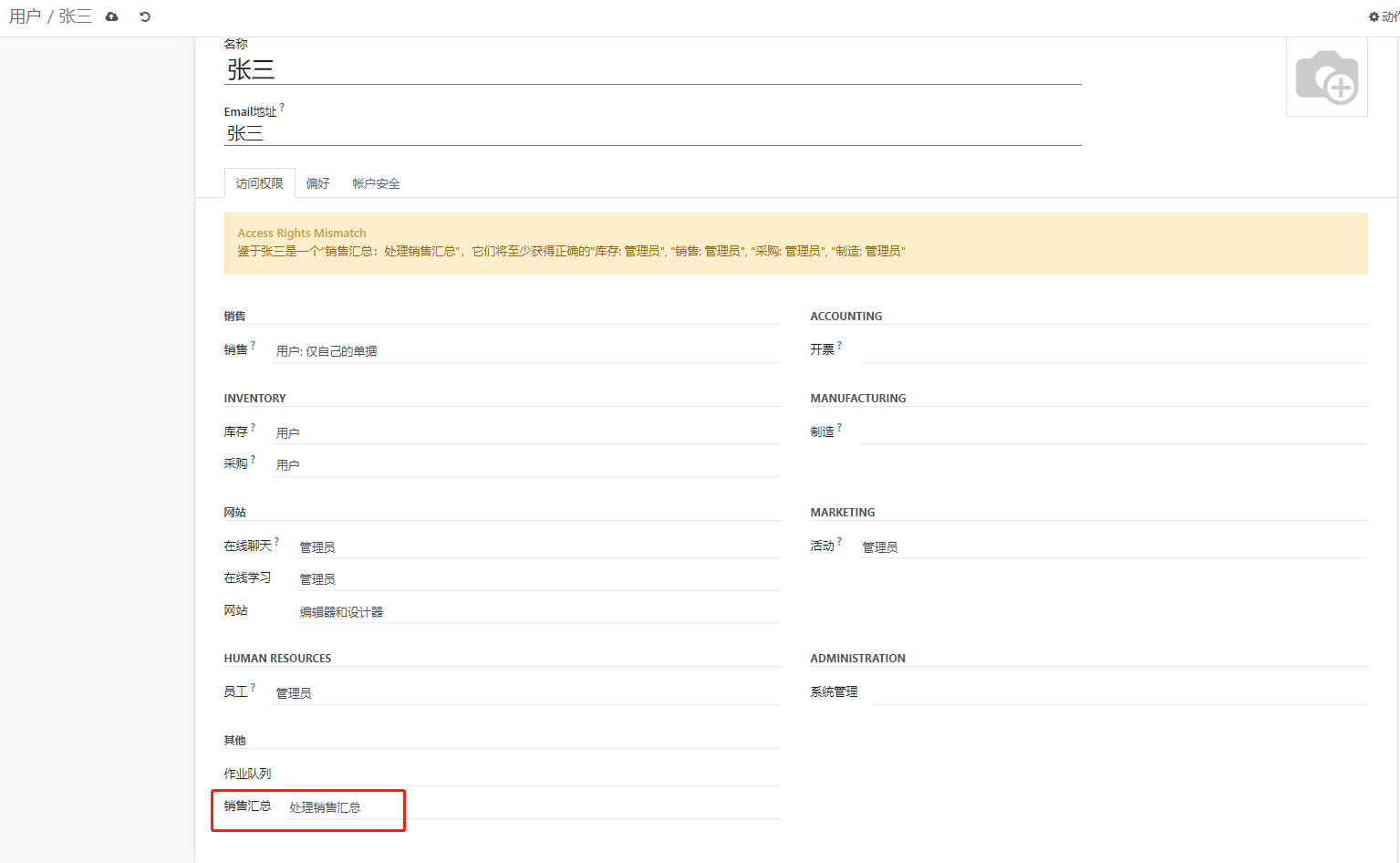
Task: Switch to the 帐户安全 tab
Action: (376, 183)
